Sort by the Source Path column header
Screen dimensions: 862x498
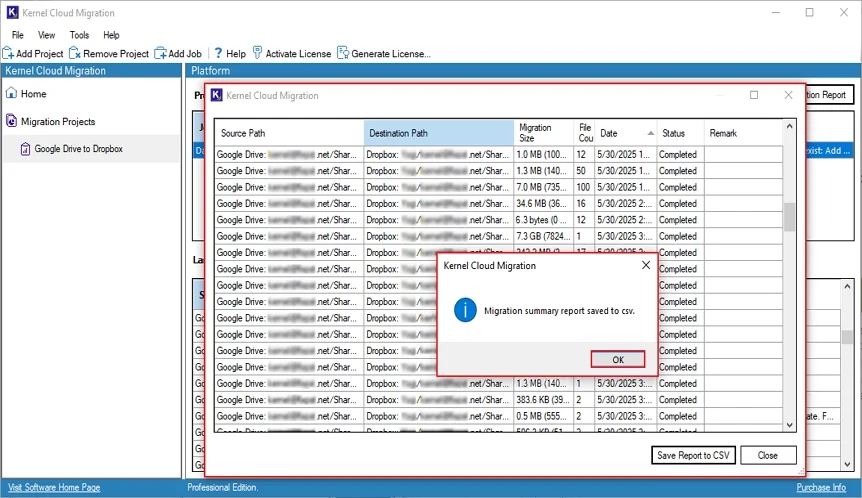pyautogui.click(x=289, y=133)
